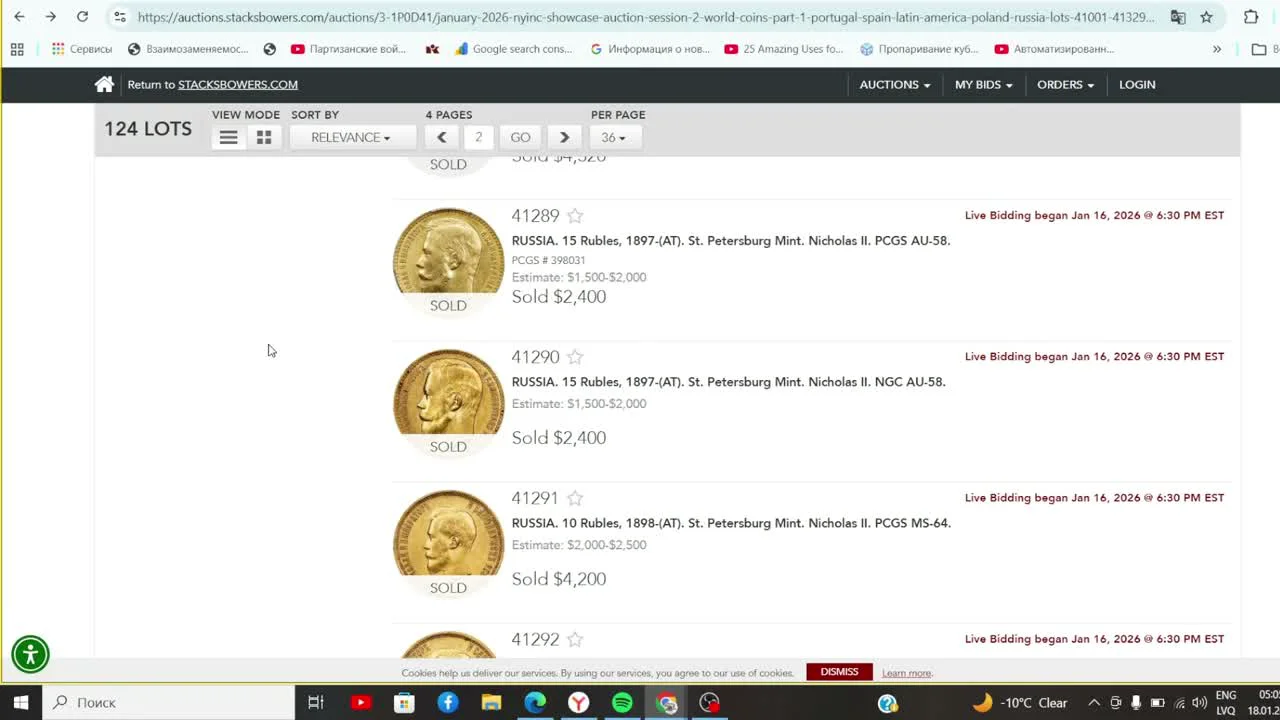Open YouTube from the taskbar
This screenshot has width=1280, height=720.
(360, 702)
